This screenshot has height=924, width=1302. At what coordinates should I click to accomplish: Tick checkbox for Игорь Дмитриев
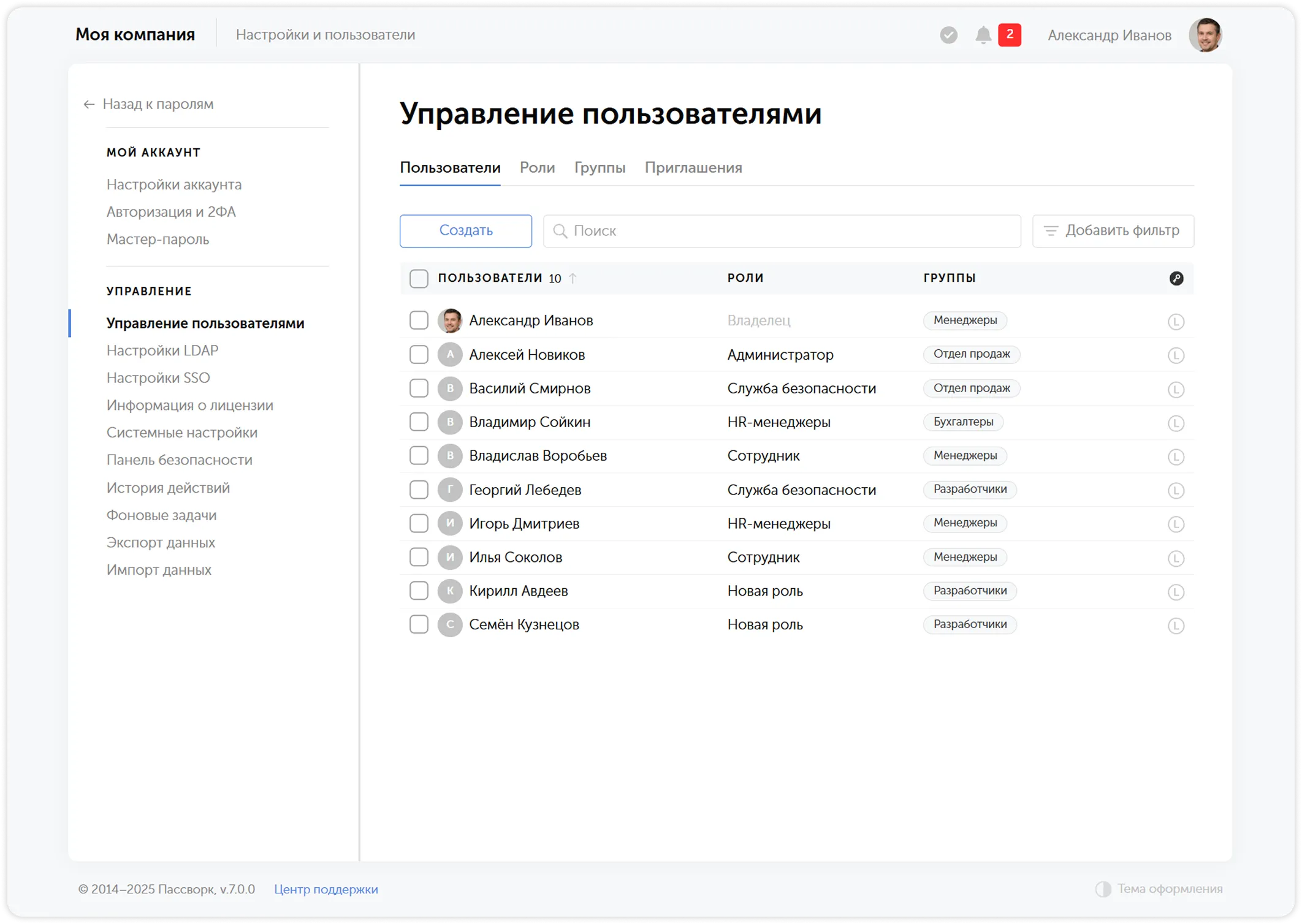(x=419, y=523)
